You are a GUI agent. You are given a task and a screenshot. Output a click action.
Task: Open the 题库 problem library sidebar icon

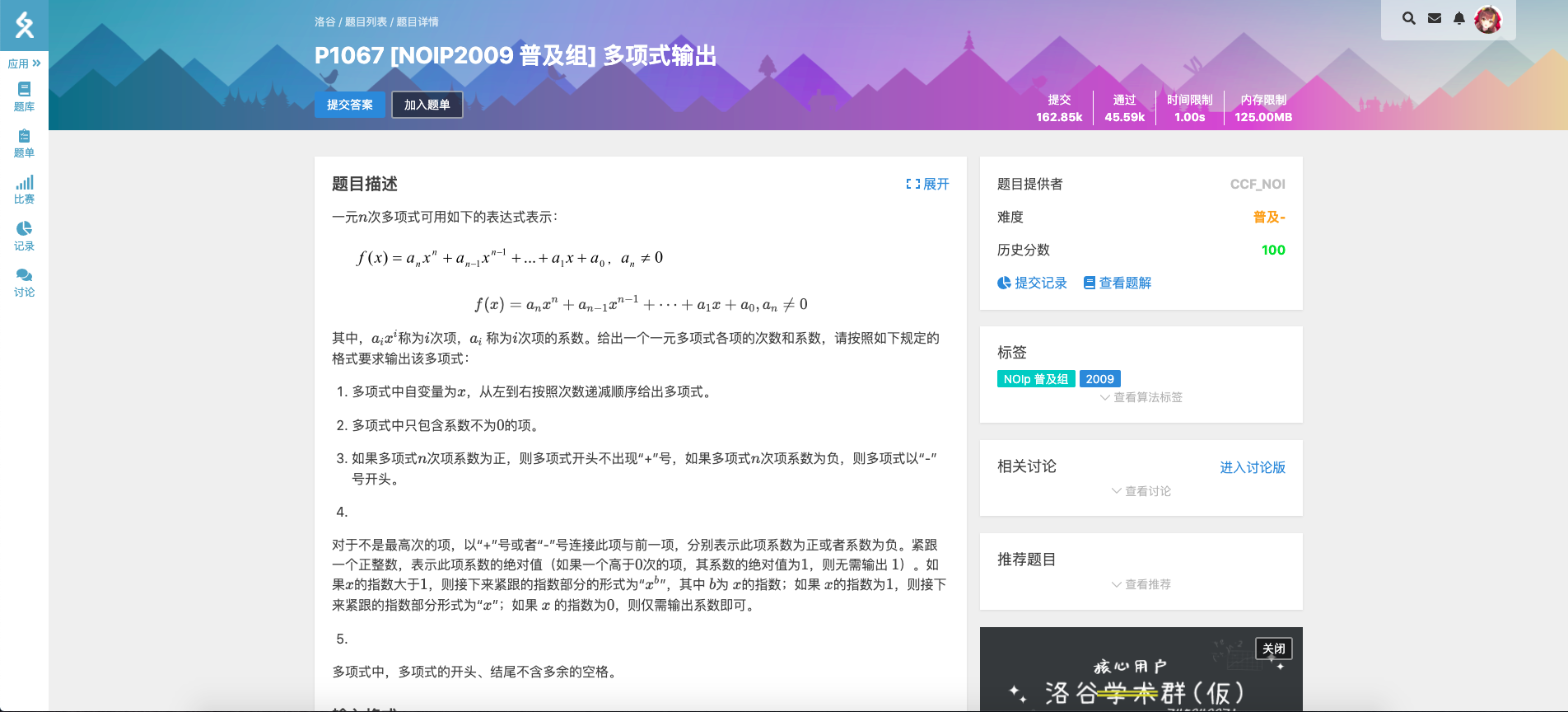[24, 96]
